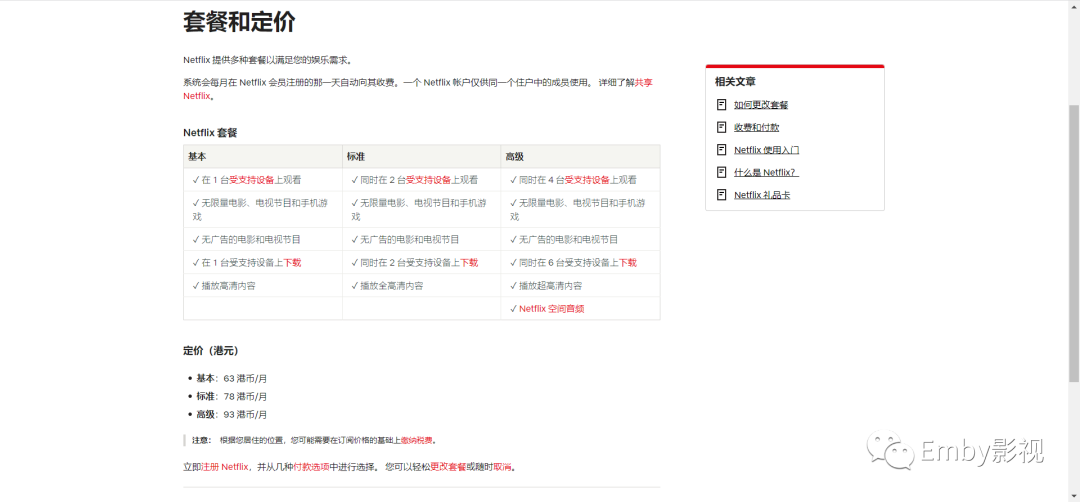Follow the 缴纳税费 link in the note
1080x502 pixels.
coord(418,440)
